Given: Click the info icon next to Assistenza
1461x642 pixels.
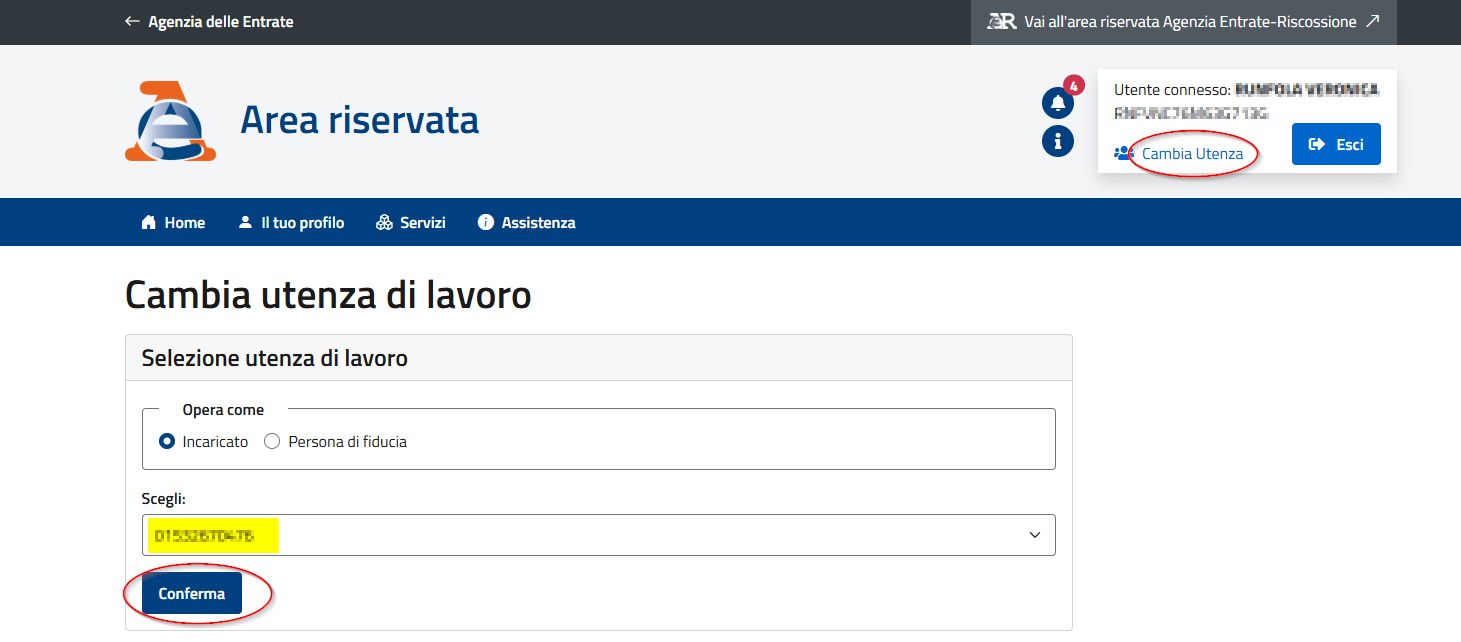Looking at the screenshot, I should pyautogui.click(x=486, y=222).
